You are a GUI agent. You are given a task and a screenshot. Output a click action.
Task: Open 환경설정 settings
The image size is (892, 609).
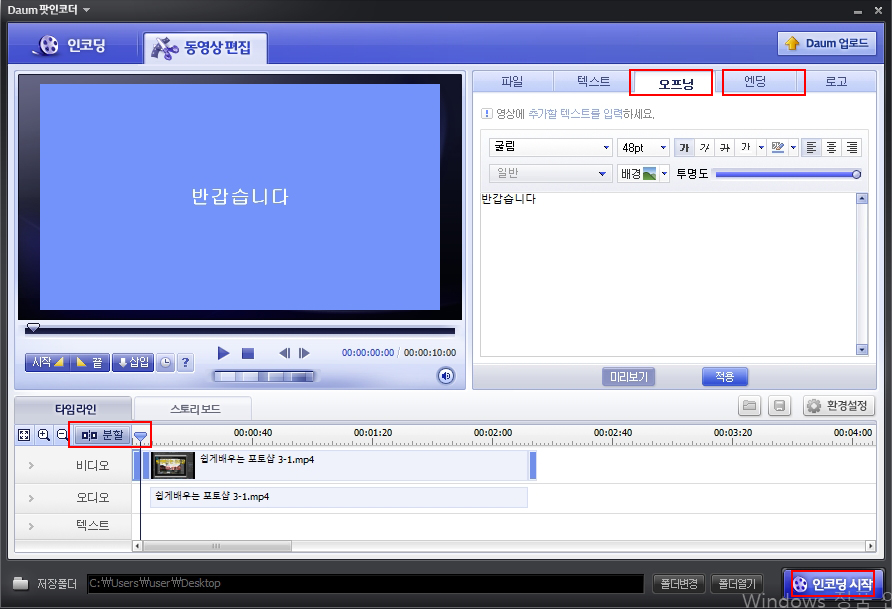tap(839, 406)
